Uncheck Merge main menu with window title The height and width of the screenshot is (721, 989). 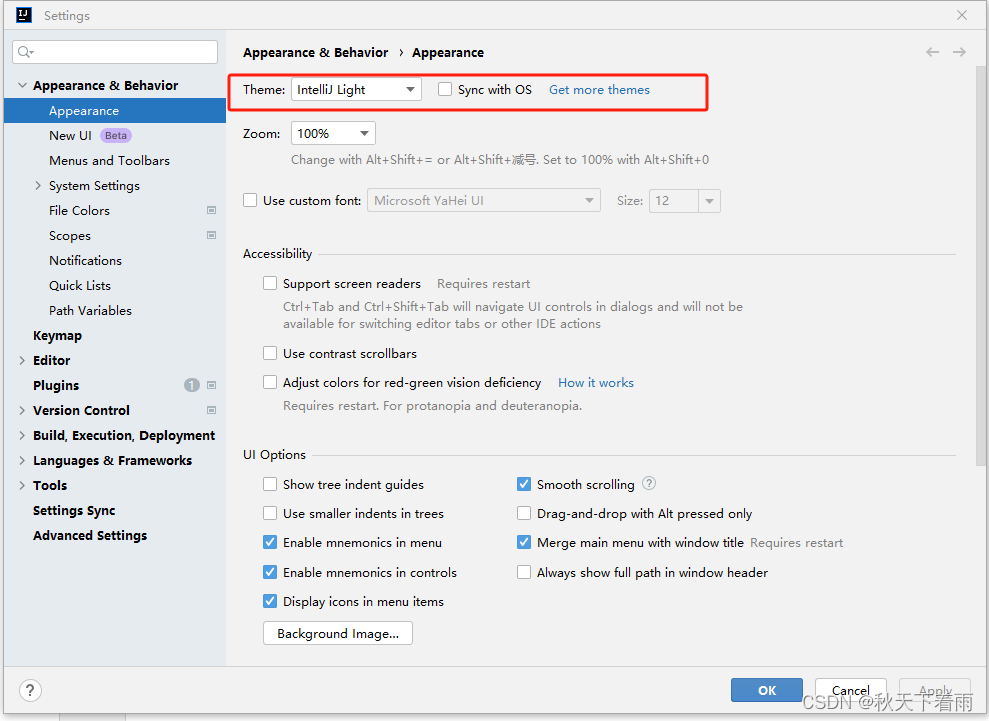coord(524,542)
